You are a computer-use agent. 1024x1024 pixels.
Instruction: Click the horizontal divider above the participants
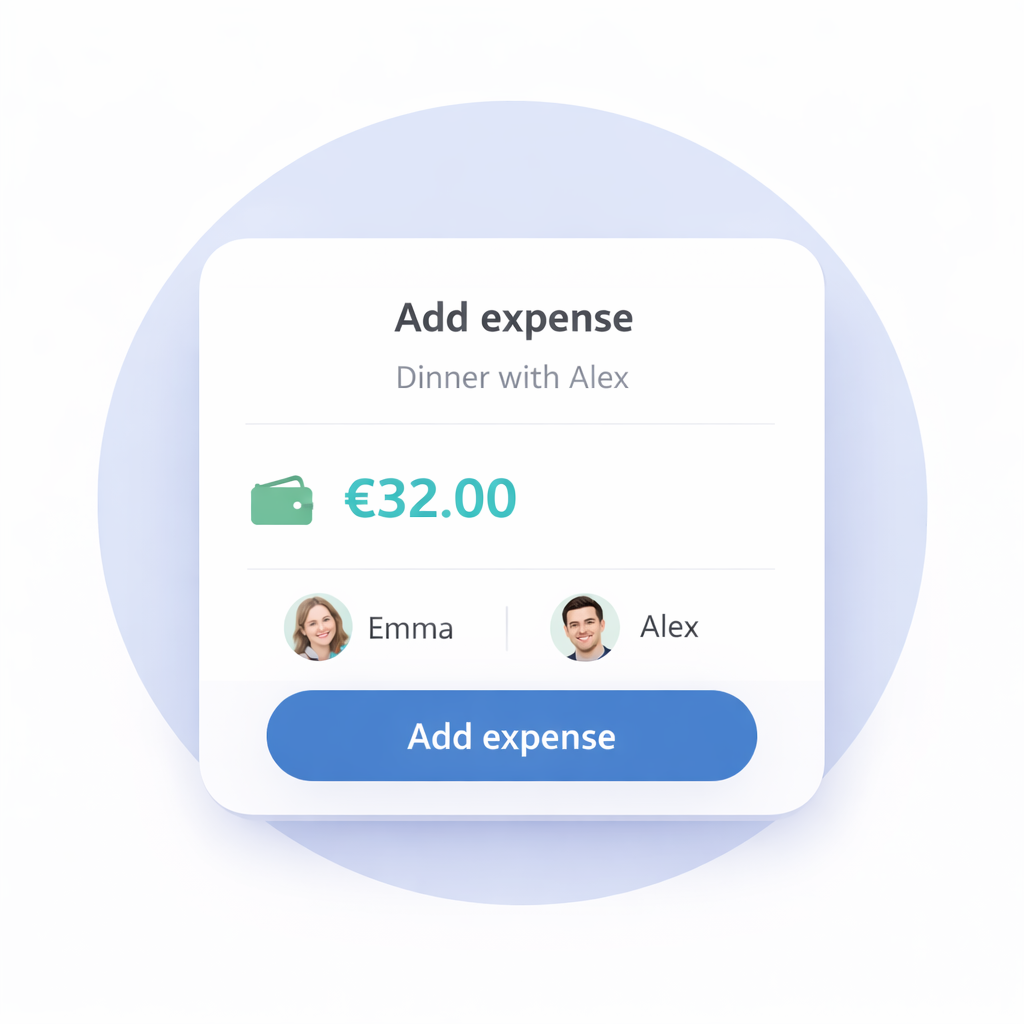click(x=510, y=569)
